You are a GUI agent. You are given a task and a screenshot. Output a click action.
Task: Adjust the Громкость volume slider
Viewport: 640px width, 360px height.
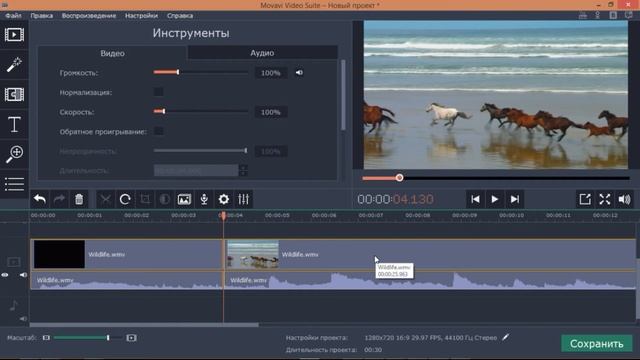[200, 72]
